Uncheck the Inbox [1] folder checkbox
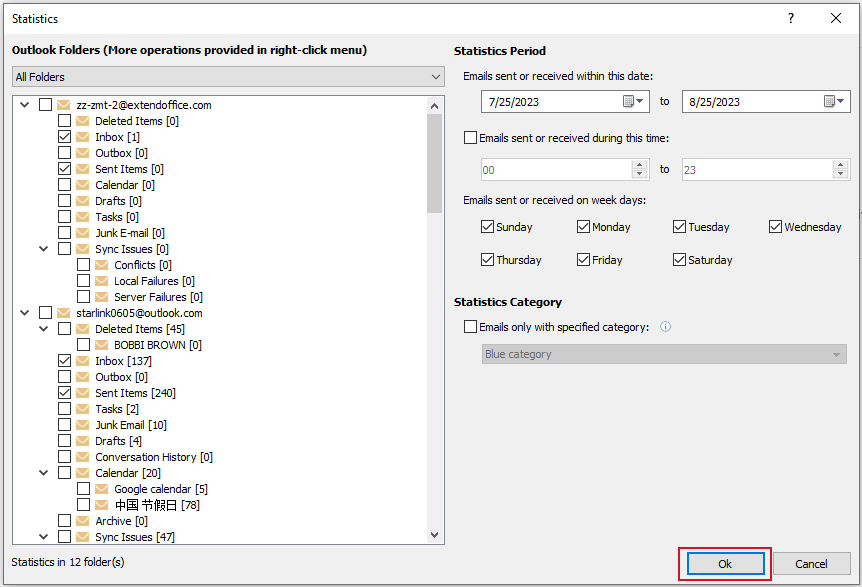 point(64,137)
